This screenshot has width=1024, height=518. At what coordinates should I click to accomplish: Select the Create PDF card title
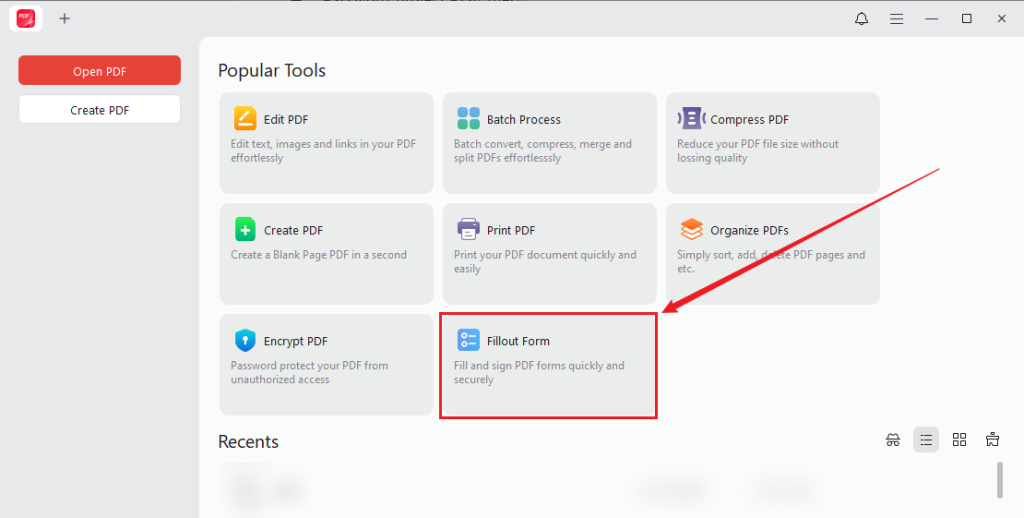(293, 231)
